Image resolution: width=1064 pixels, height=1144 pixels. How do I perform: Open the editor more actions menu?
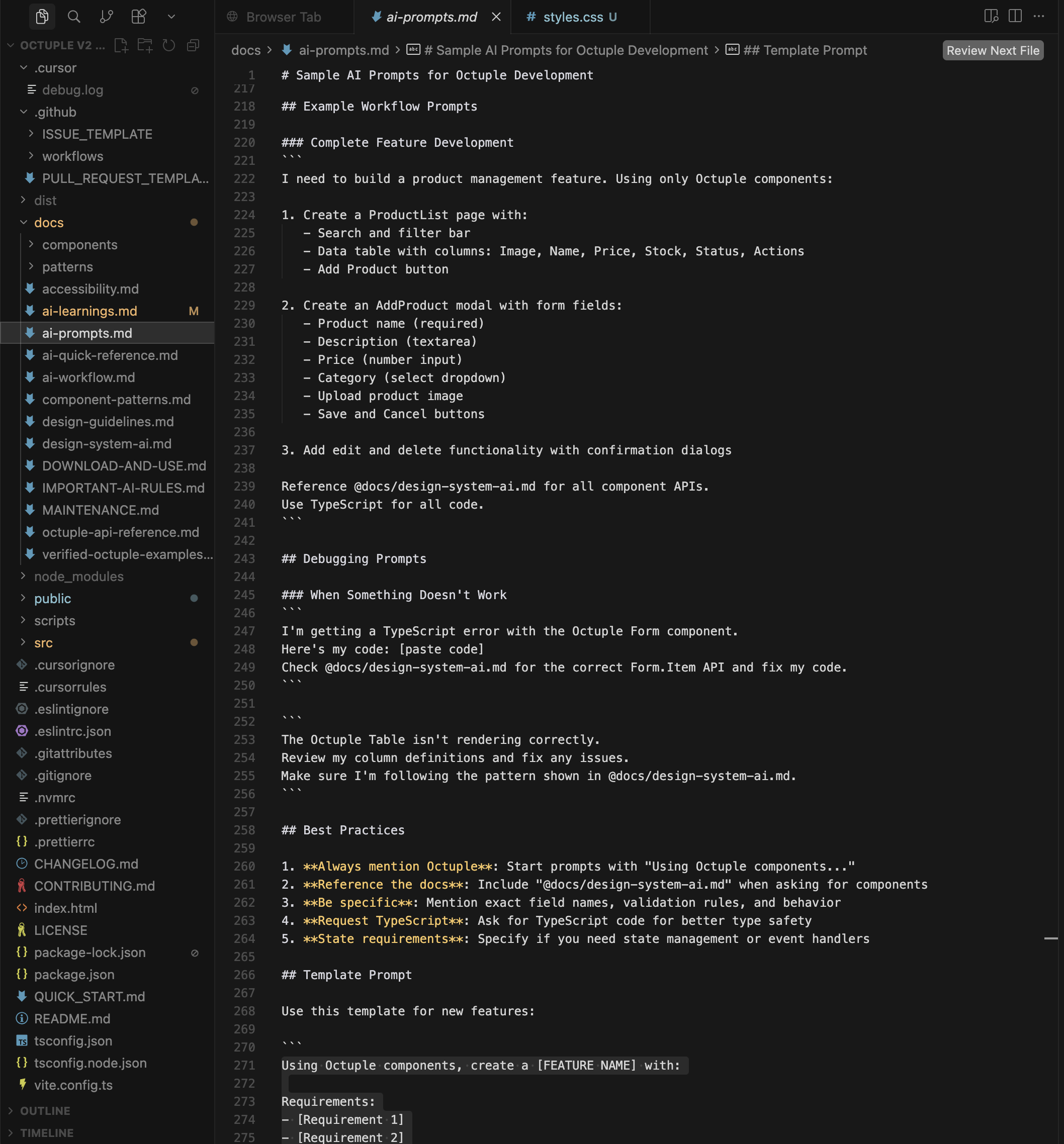tap(1039, 17)
